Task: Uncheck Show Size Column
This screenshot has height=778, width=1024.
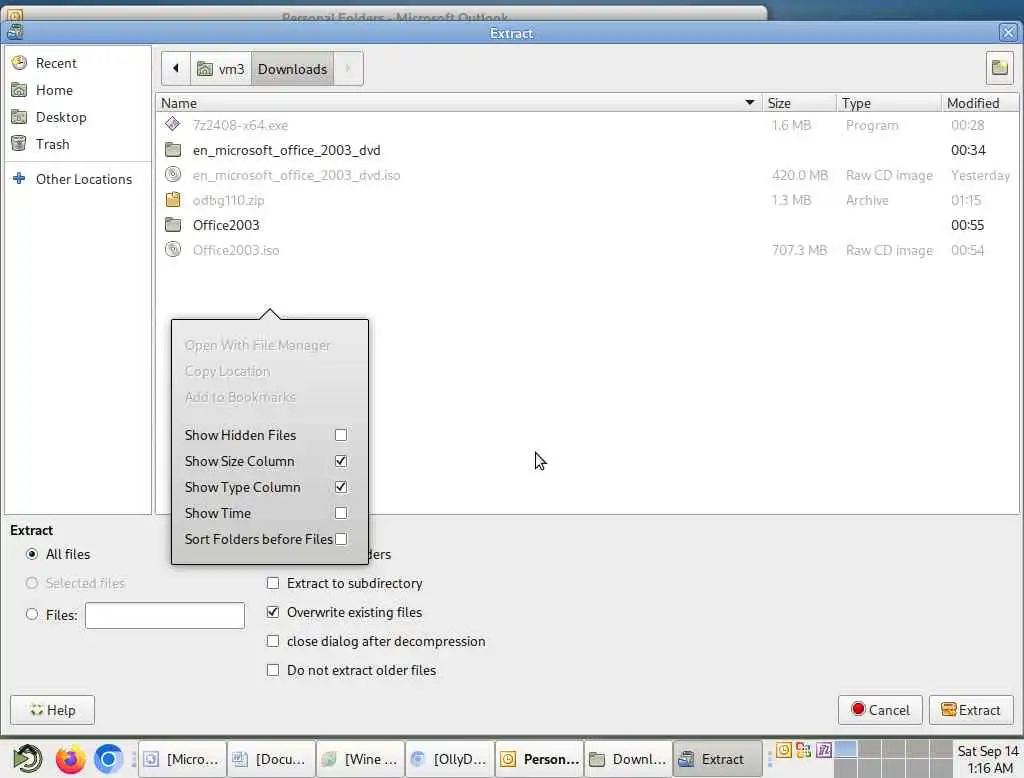Action: point(341,461)
